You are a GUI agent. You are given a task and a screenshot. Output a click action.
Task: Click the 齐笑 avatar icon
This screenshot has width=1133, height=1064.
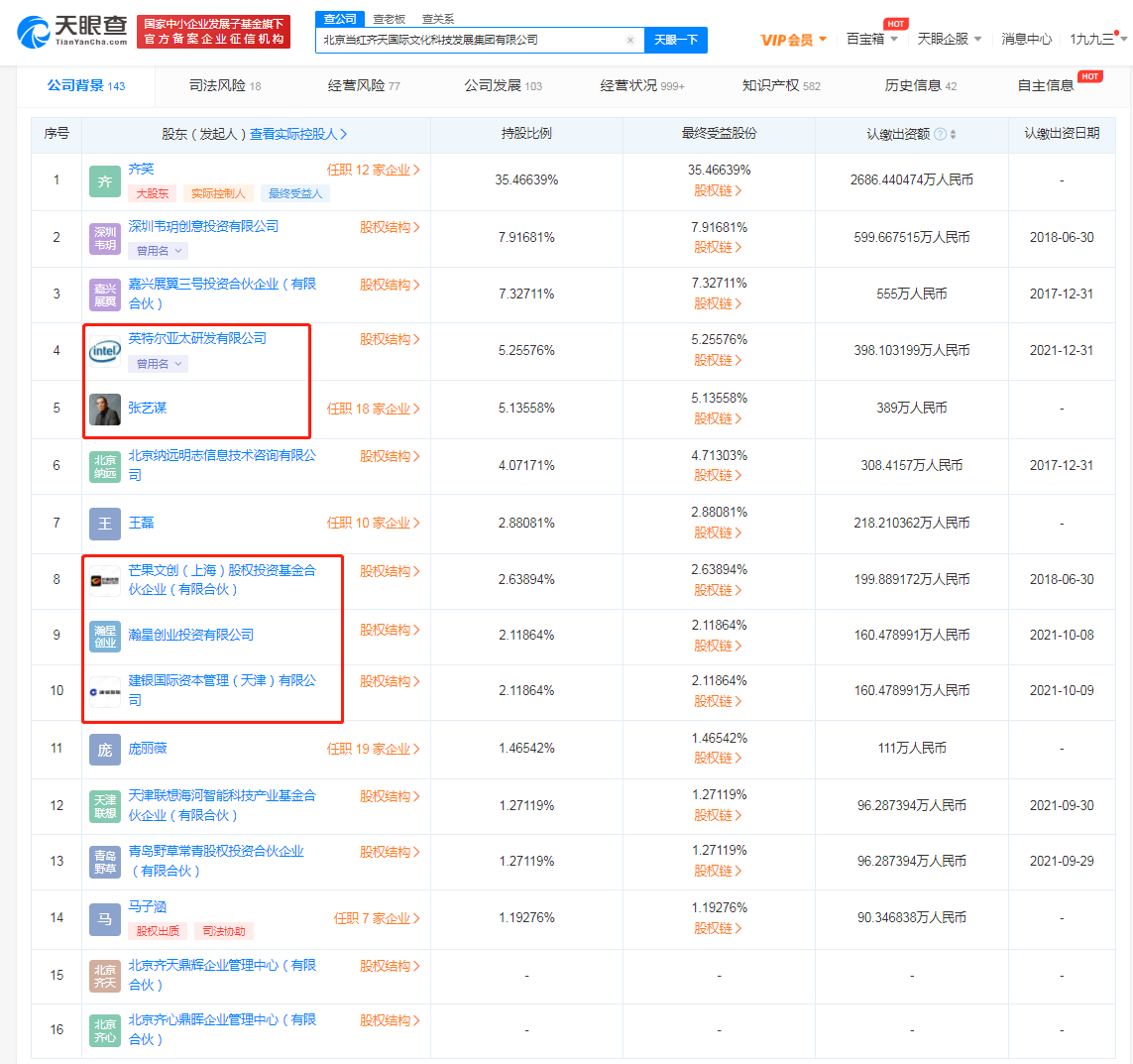(x=105, y=181)
